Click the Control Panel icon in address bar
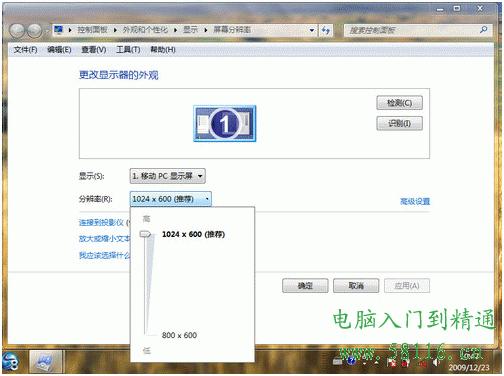The image size is (504, 376). pos(59,30)
